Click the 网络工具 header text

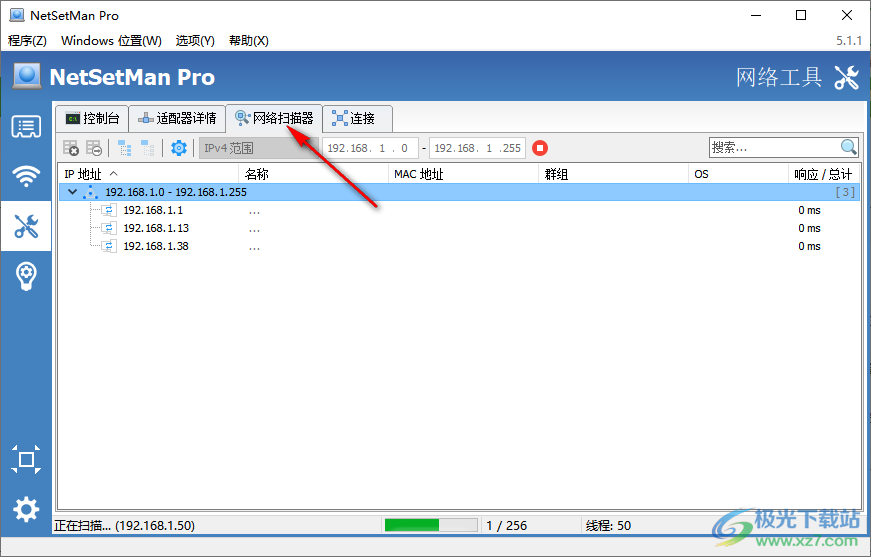point(779,77)
